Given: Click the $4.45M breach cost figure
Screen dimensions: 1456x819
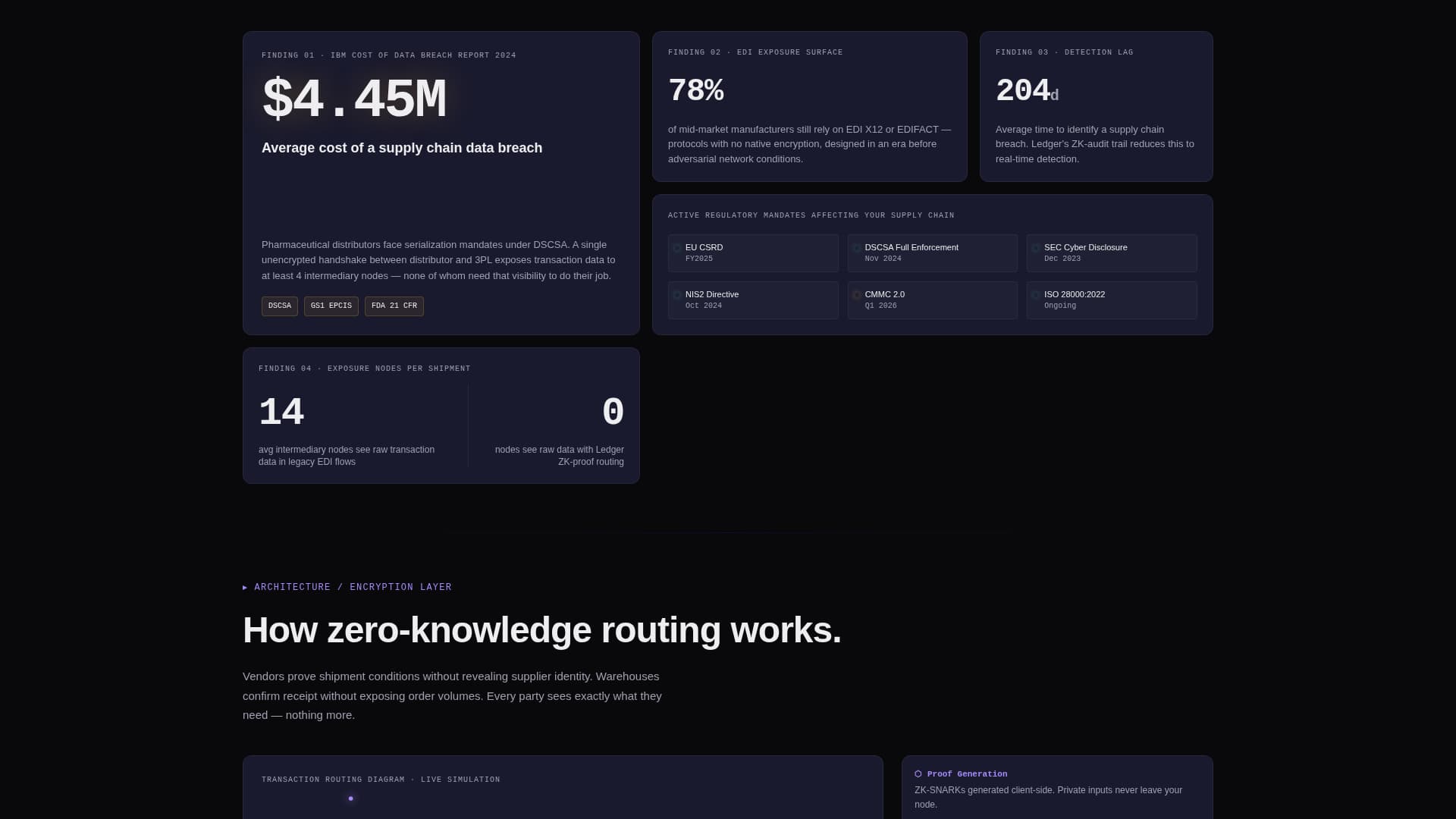Looking at the screenshot, I should pos(354,99).
